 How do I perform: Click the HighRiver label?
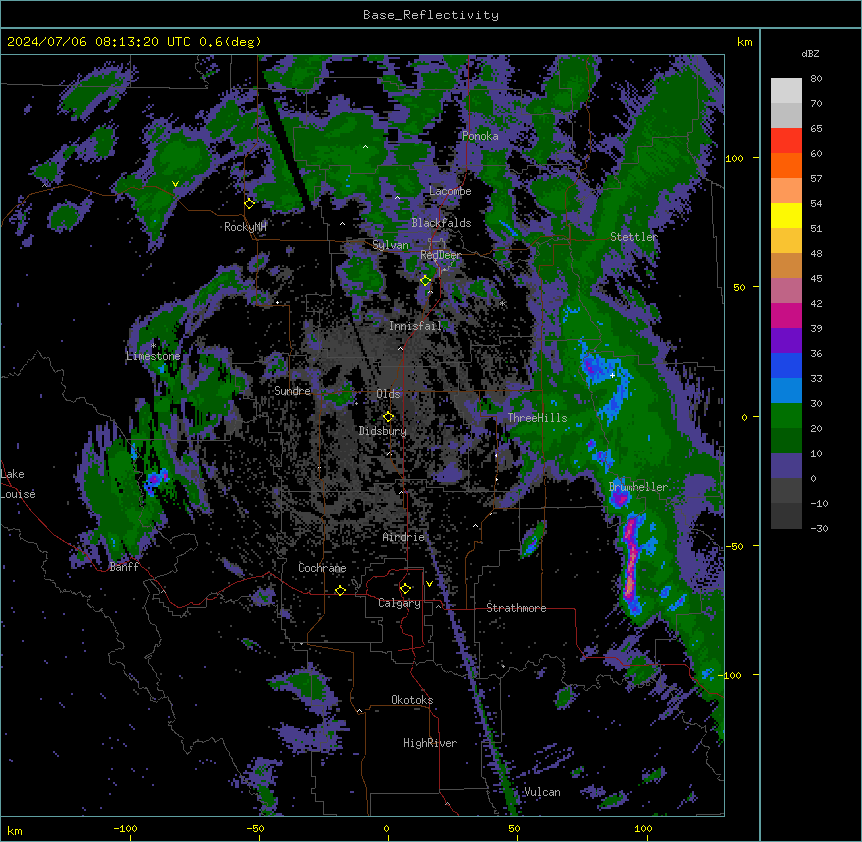430,743
